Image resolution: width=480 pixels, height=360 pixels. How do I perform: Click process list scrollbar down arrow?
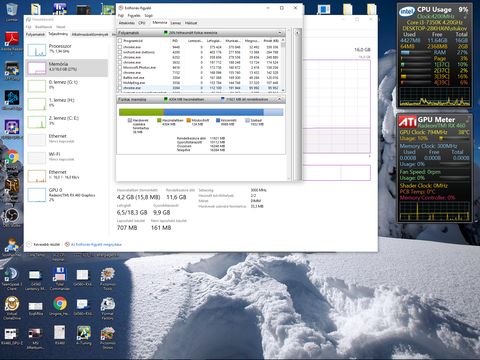point(283,90)
